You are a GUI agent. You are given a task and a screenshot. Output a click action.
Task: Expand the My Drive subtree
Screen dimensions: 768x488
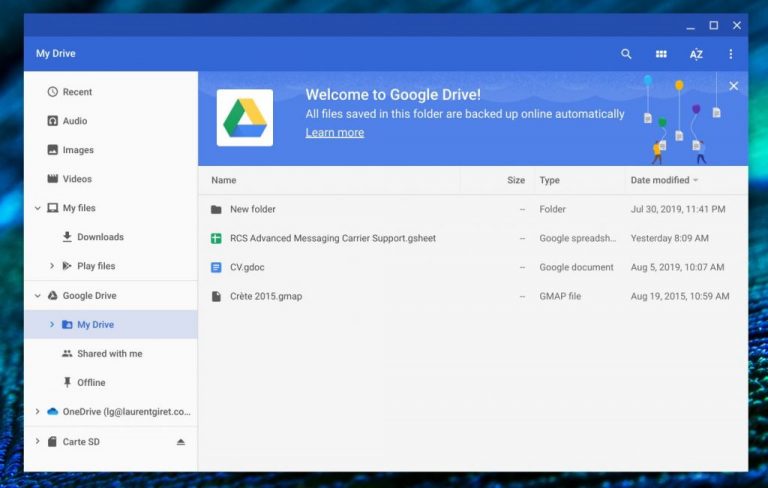tap(52, 324)
